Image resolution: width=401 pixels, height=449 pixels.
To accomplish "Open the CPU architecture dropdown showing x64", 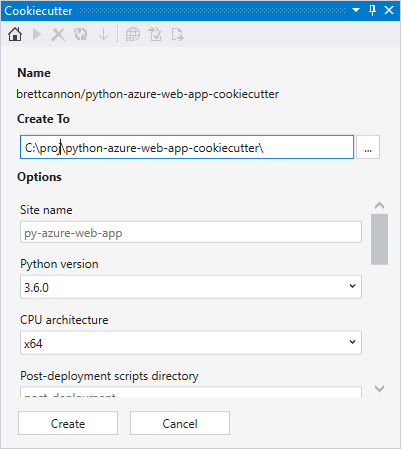I will click(x=191, y=343).
